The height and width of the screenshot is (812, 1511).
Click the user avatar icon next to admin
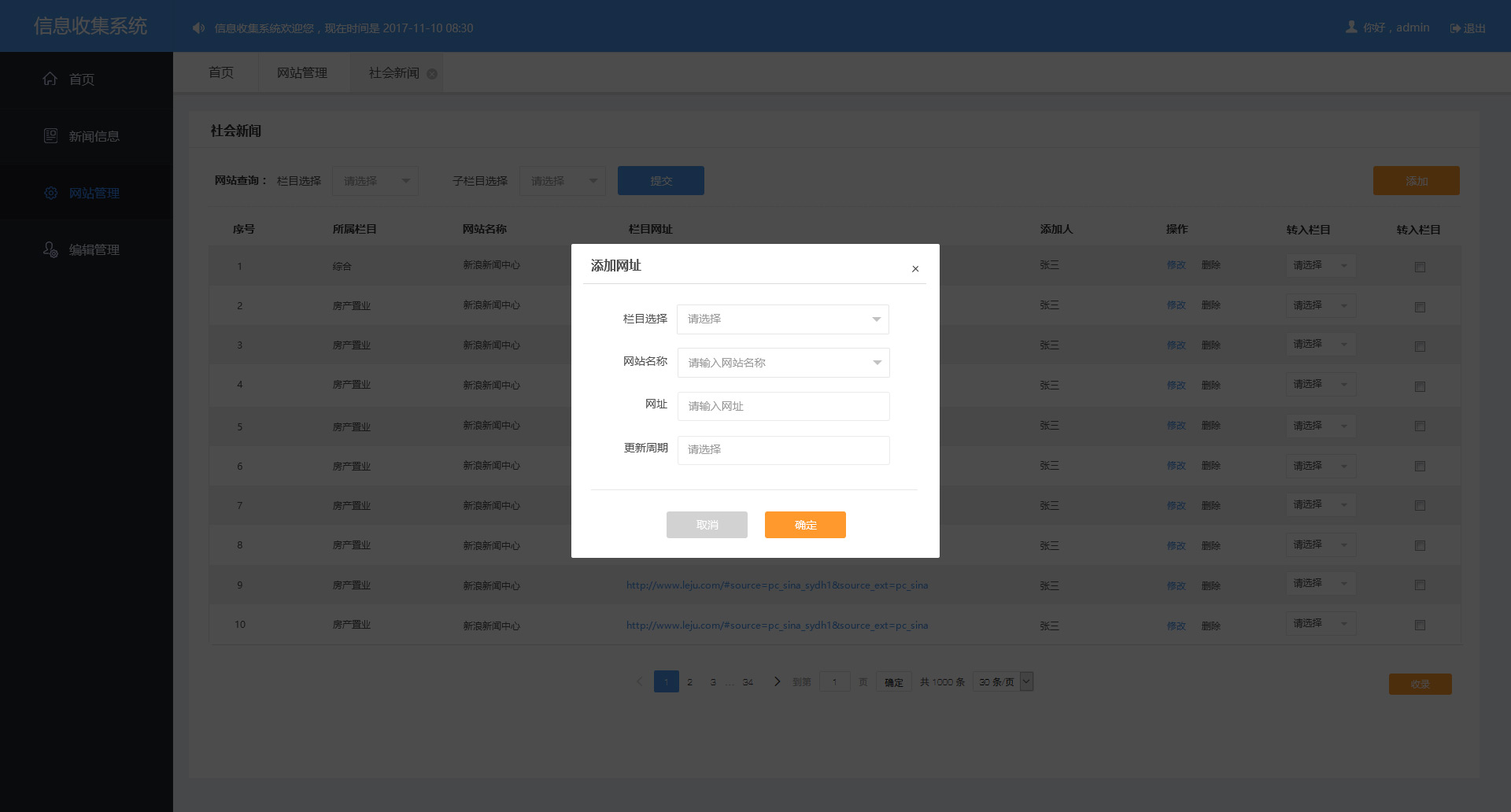pos(1351,27)
